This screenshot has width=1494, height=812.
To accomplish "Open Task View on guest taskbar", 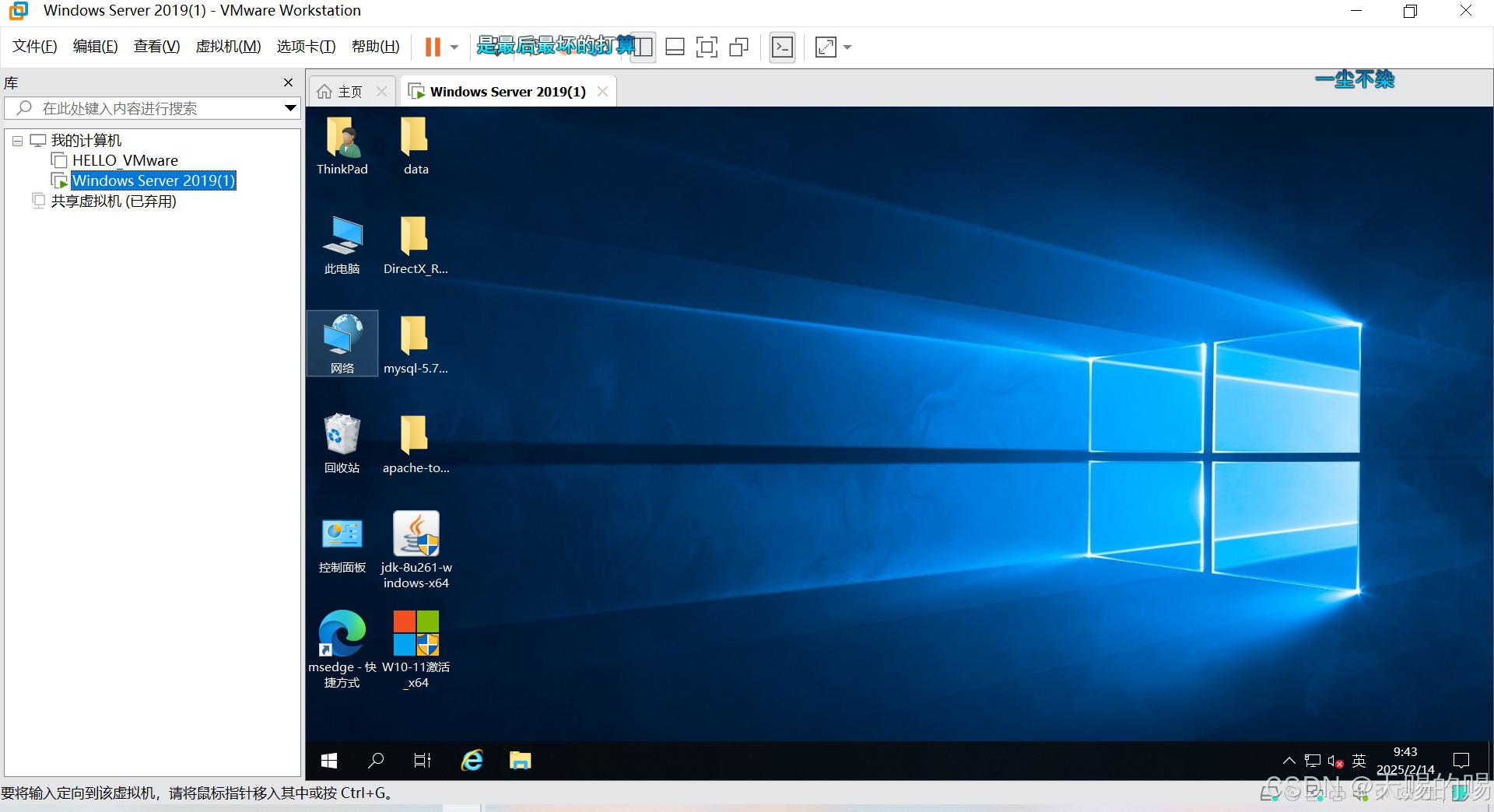I will 423,761.
